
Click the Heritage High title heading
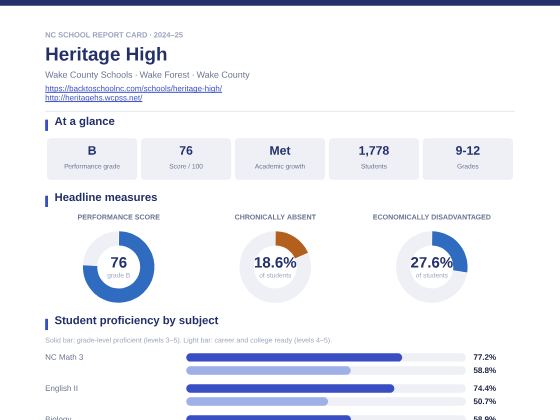click(x=106, y=54)
